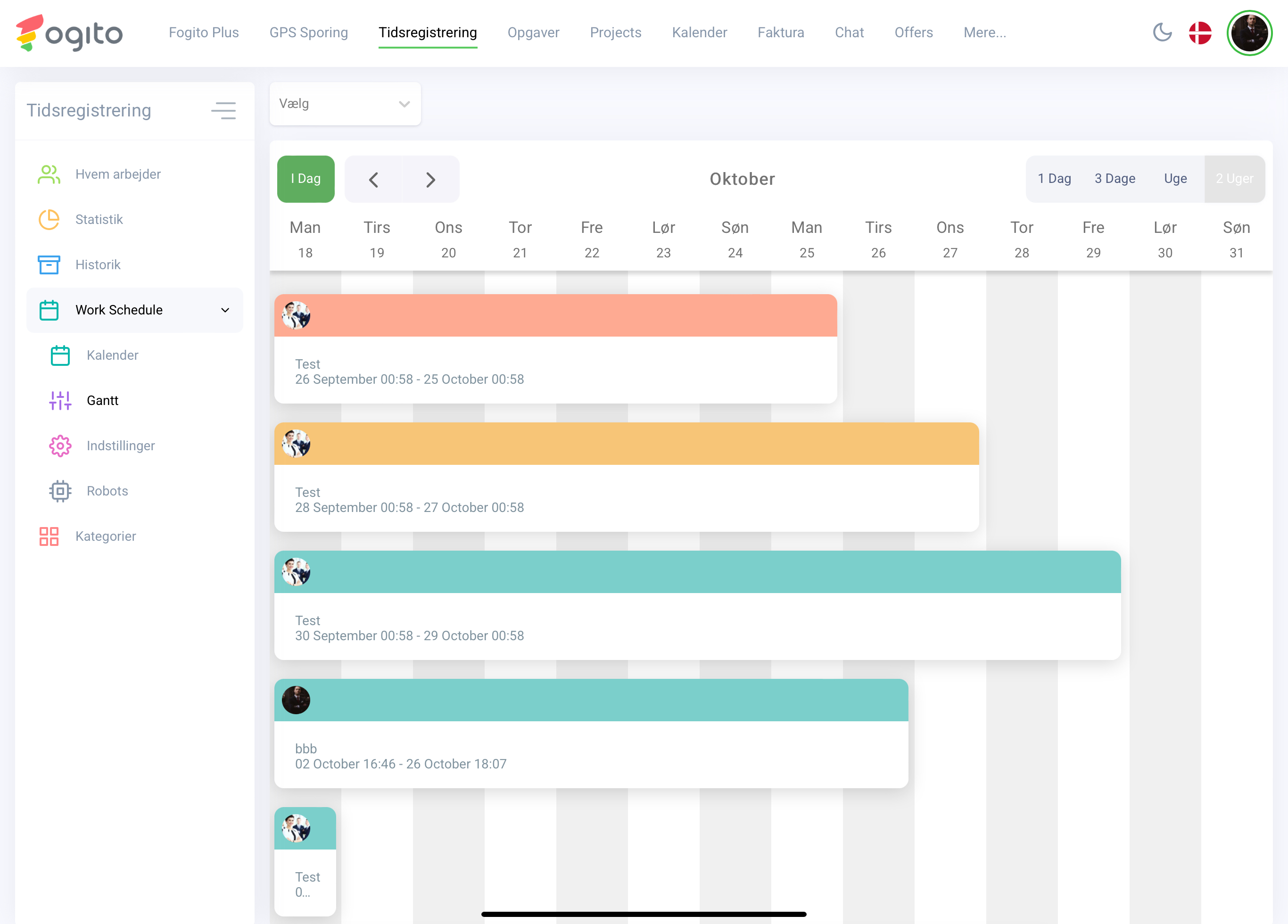1288x924 pixels.
Task: Click the Danish flag language icon
Action: click(x=1200, y=33)
